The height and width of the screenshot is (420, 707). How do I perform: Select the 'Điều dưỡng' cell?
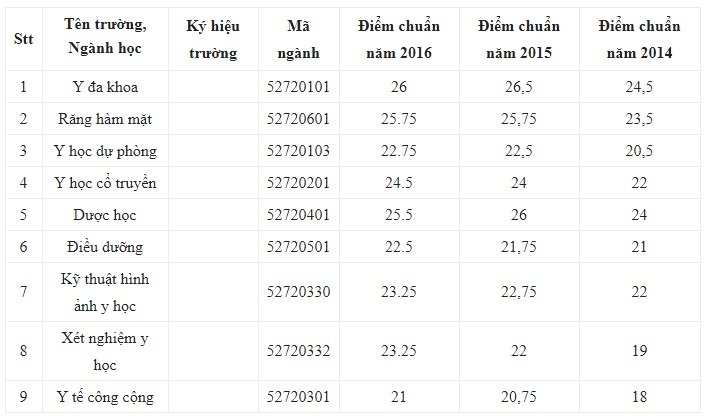105,247
